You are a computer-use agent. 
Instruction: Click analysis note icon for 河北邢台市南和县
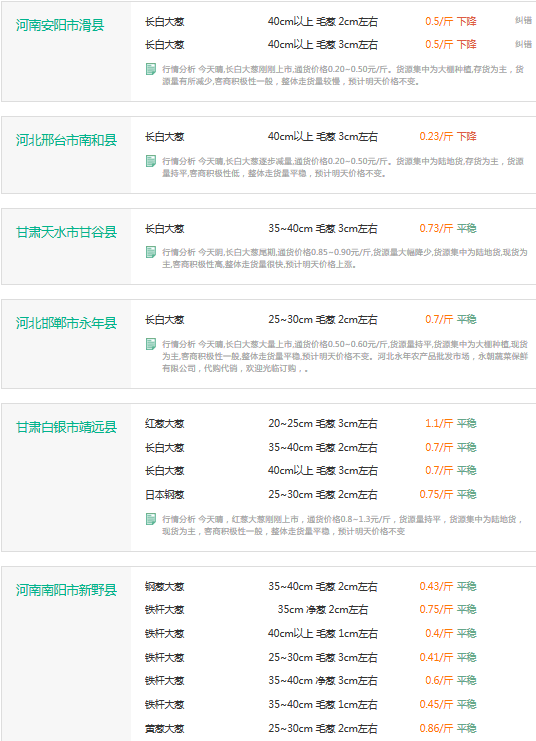151,161
